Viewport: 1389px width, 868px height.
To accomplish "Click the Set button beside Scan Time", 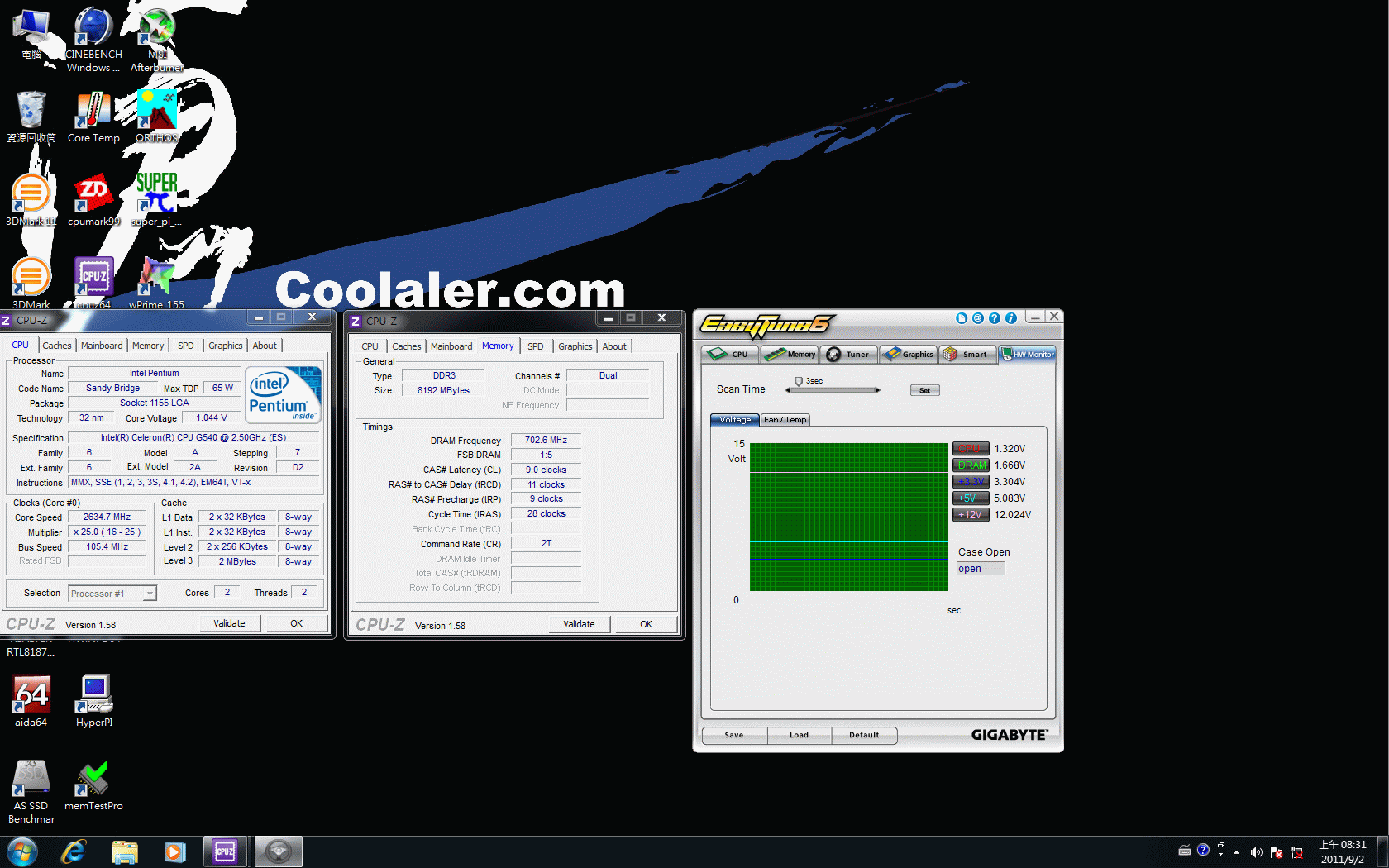I will 925,390.
